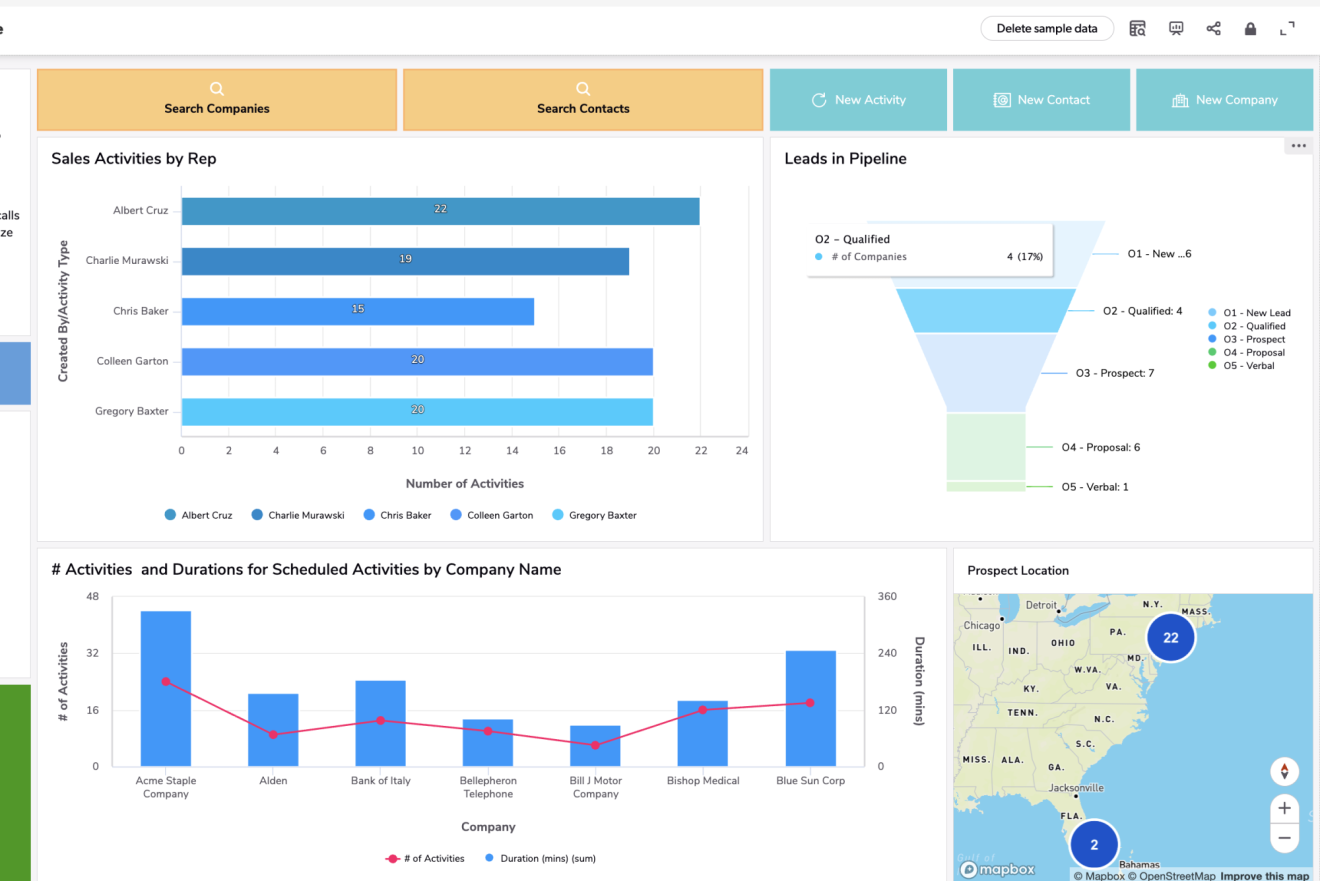The image size is (1320, 881).
Task: Reset map bearing with the compass button
Action: [1284, 771]
